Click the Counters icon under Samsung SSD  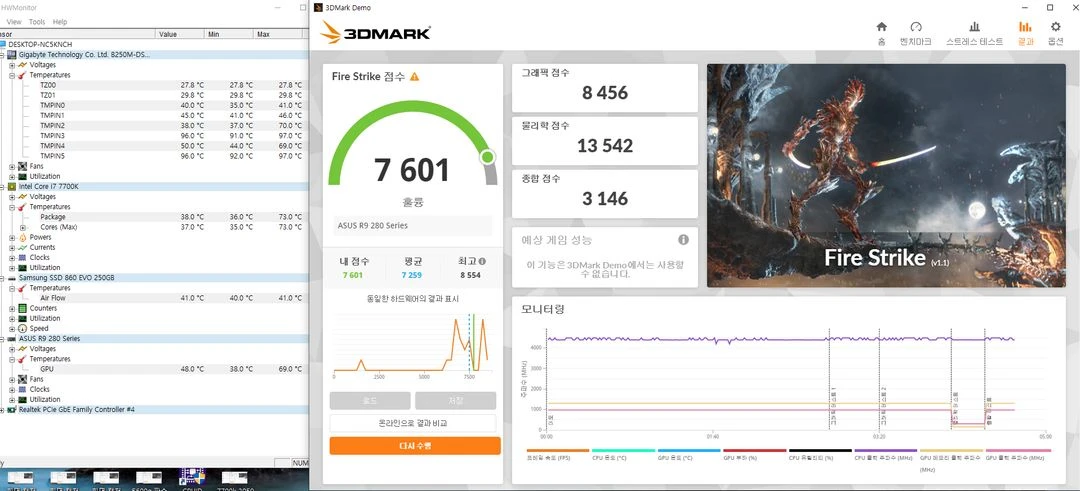(23, 309)
